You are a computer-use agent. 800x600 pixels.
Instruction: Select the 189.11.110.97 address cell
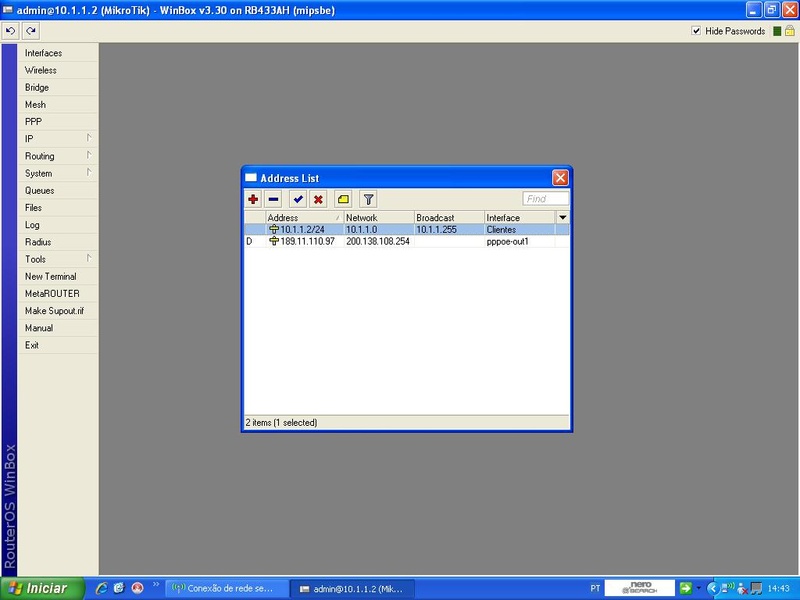tap(304, 241)
